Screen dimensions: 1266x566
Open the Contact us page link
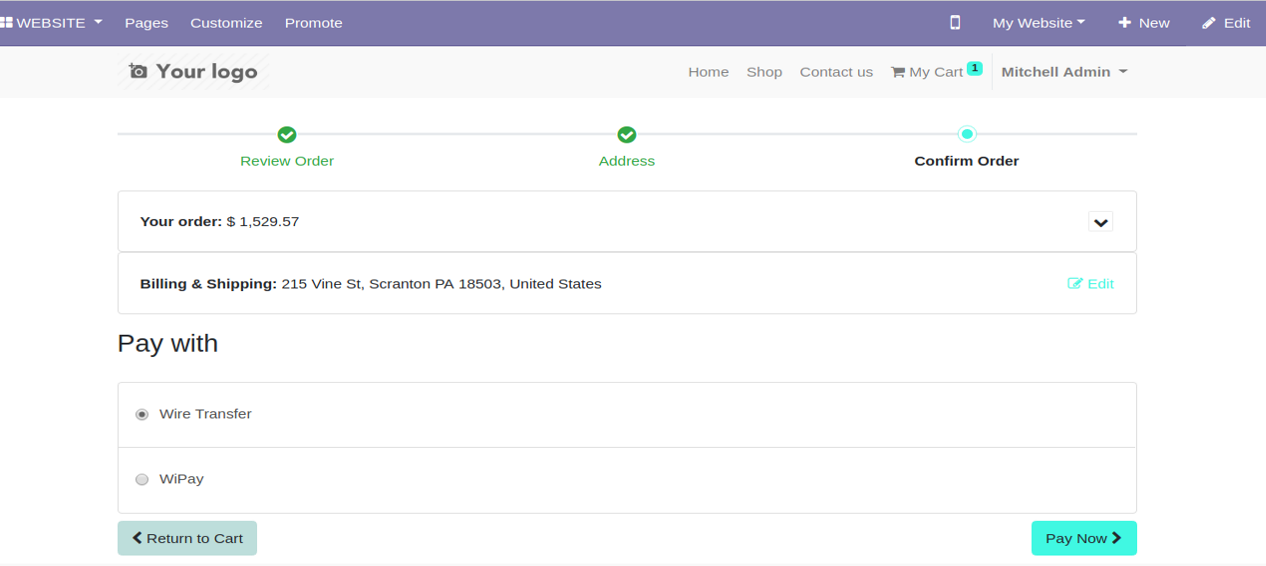836,72
